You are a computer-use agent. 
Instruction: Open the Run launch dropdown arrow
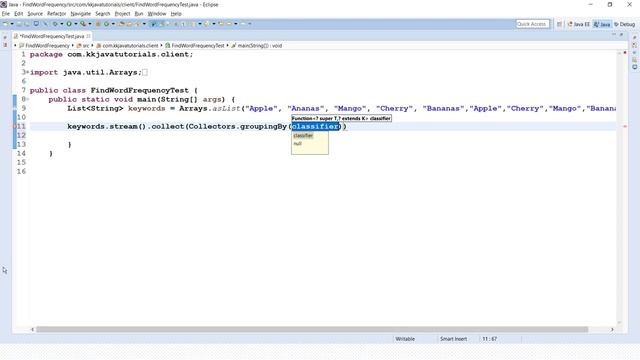pos(76,24)
